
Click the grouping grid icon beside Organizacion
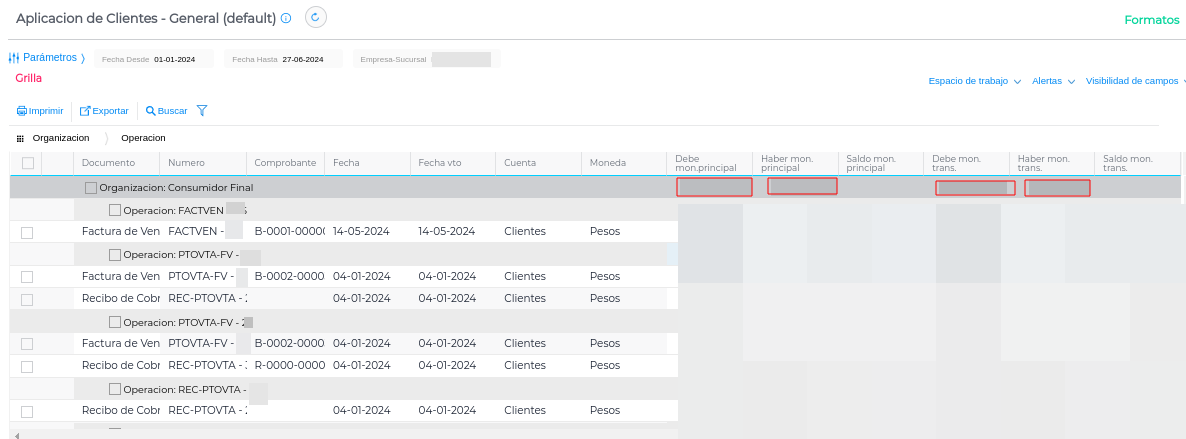(x=20, y=138)
